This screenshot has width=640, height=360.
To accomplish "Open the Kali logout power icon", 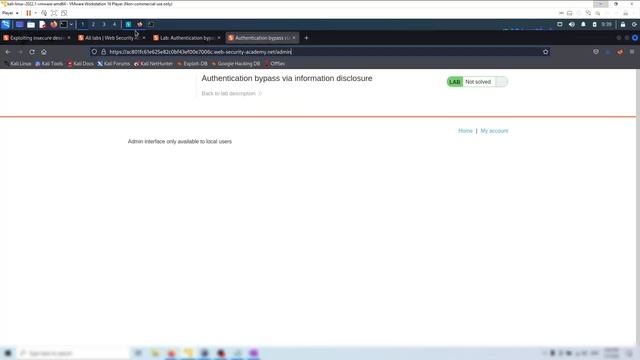I will (x=634, y=24).
